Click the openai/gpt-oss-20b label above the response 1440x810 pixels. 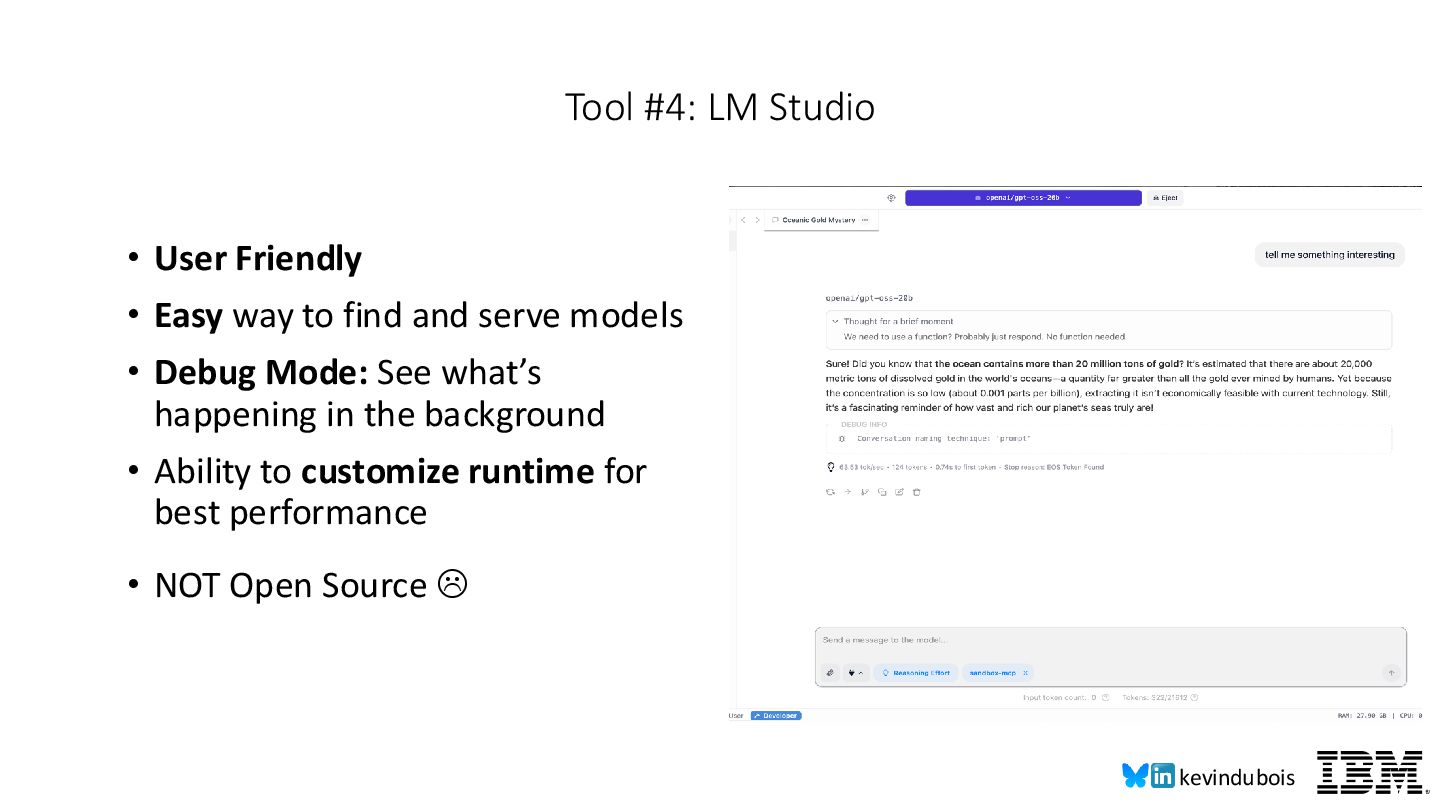pyautogui.click(x=869, y=298)
